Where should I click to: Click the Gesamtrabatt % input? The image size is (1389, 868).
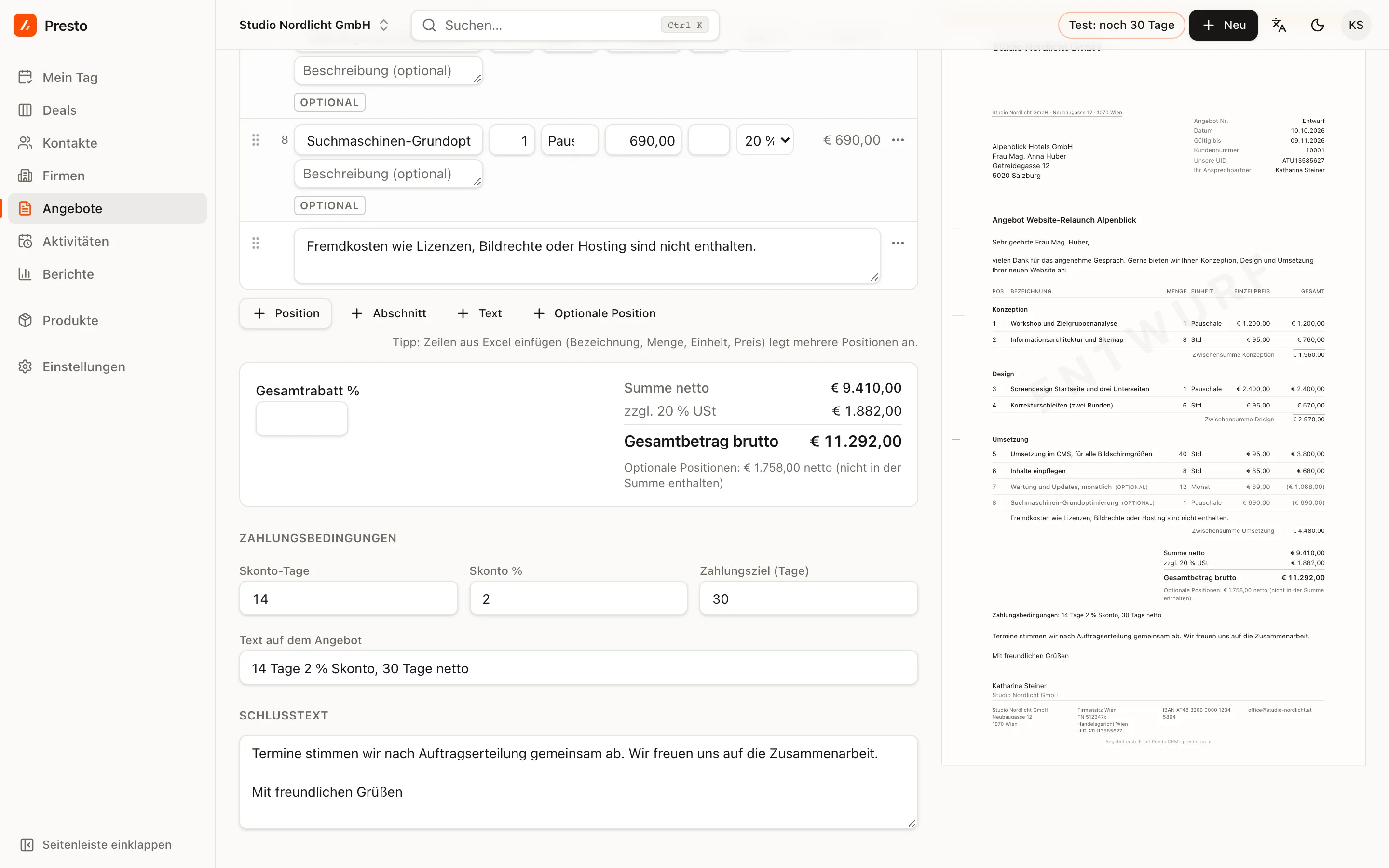301,419
